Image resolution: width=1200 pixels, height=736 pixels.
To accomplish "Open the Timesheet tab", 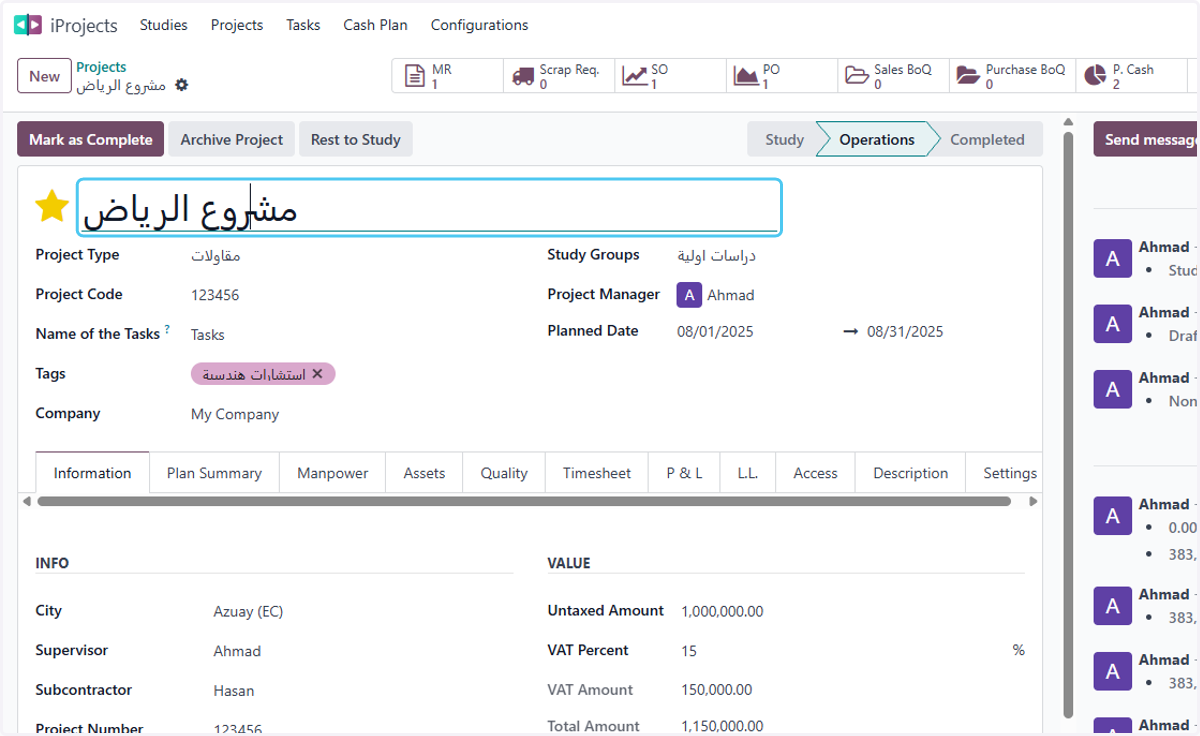I will click(x=597, y=473).
